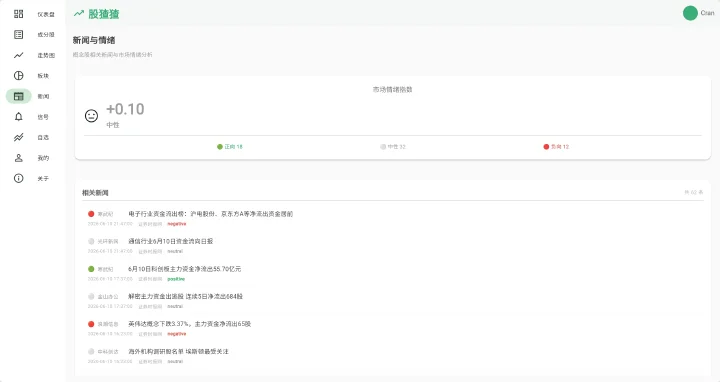Click the 共 62 条 news count
The height and width of the screenshot is (382, 720).
click(693, 192)
